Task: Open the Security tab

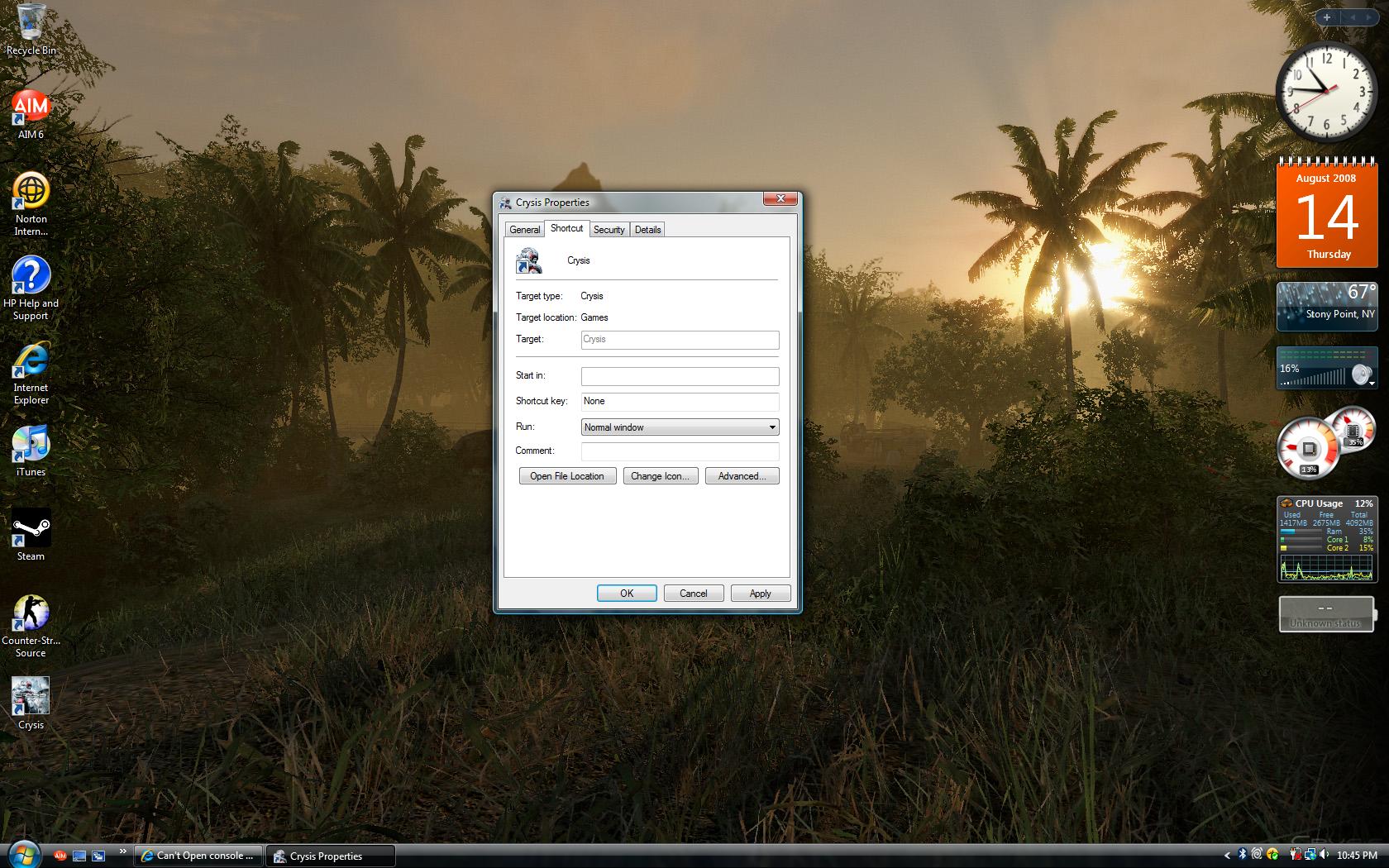Action: 609,230
